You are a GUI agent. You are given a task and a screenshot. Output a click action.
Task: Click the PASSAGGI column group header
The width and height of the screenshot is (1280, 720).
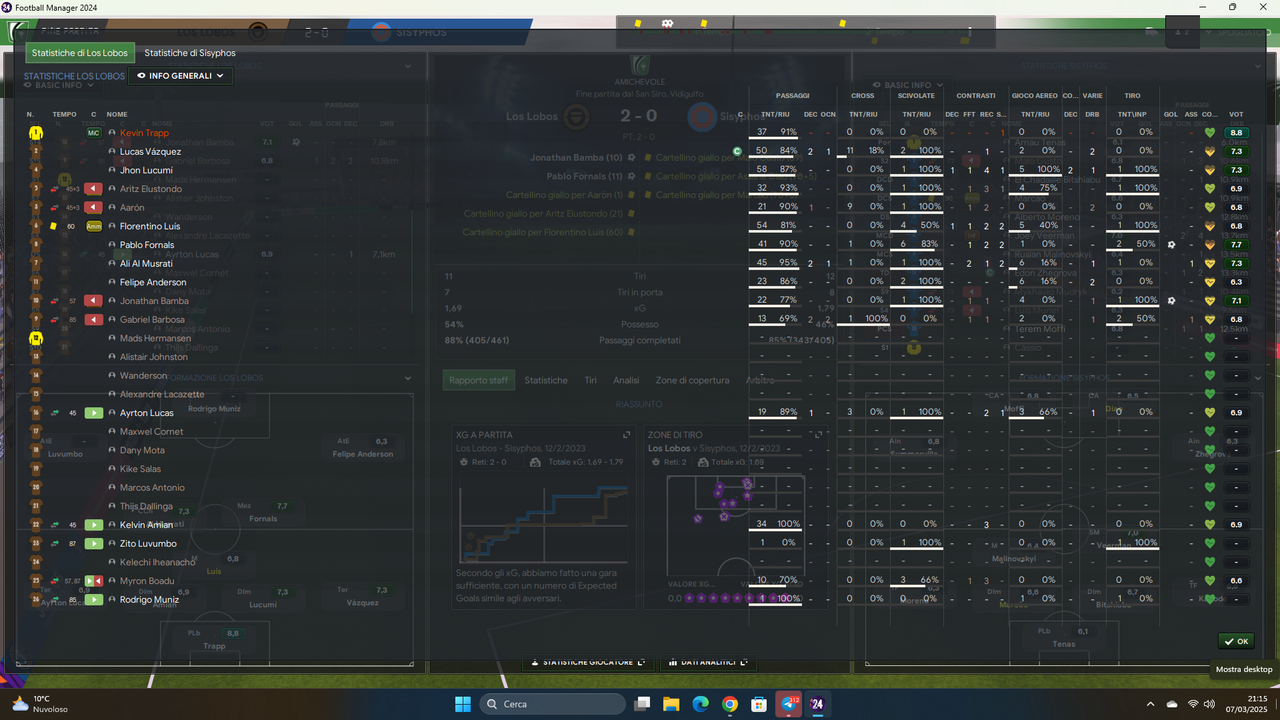click(793, 96)
